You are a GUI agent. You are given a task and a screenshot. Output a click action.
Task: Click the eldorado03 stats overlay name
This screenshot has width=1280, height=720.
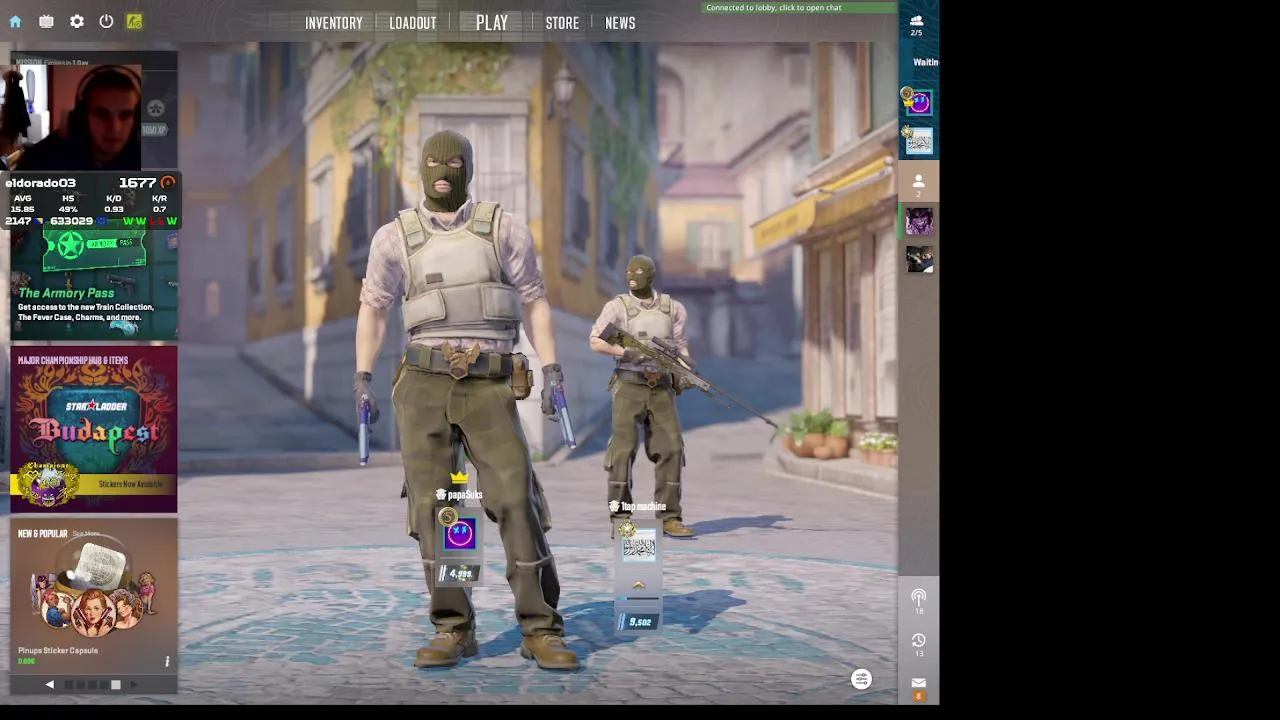pyautogui.click(x=40, y=183)
